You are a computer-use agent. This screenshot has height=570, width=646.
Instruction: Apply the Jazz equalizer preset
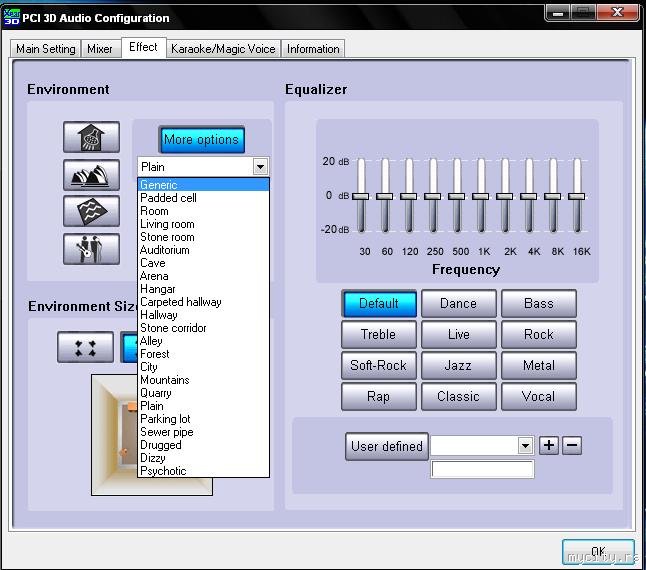(459, 365)
